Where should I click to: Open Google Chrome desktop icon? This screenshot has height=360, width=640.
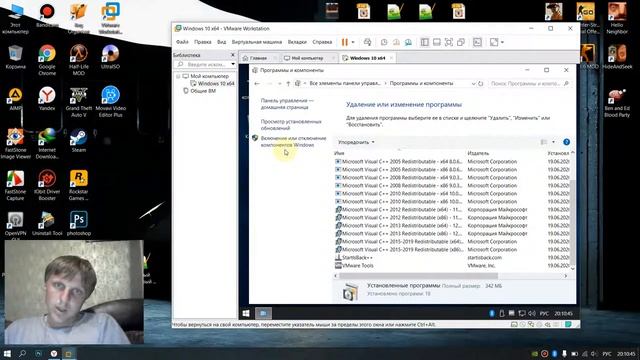tap(47, 60)
